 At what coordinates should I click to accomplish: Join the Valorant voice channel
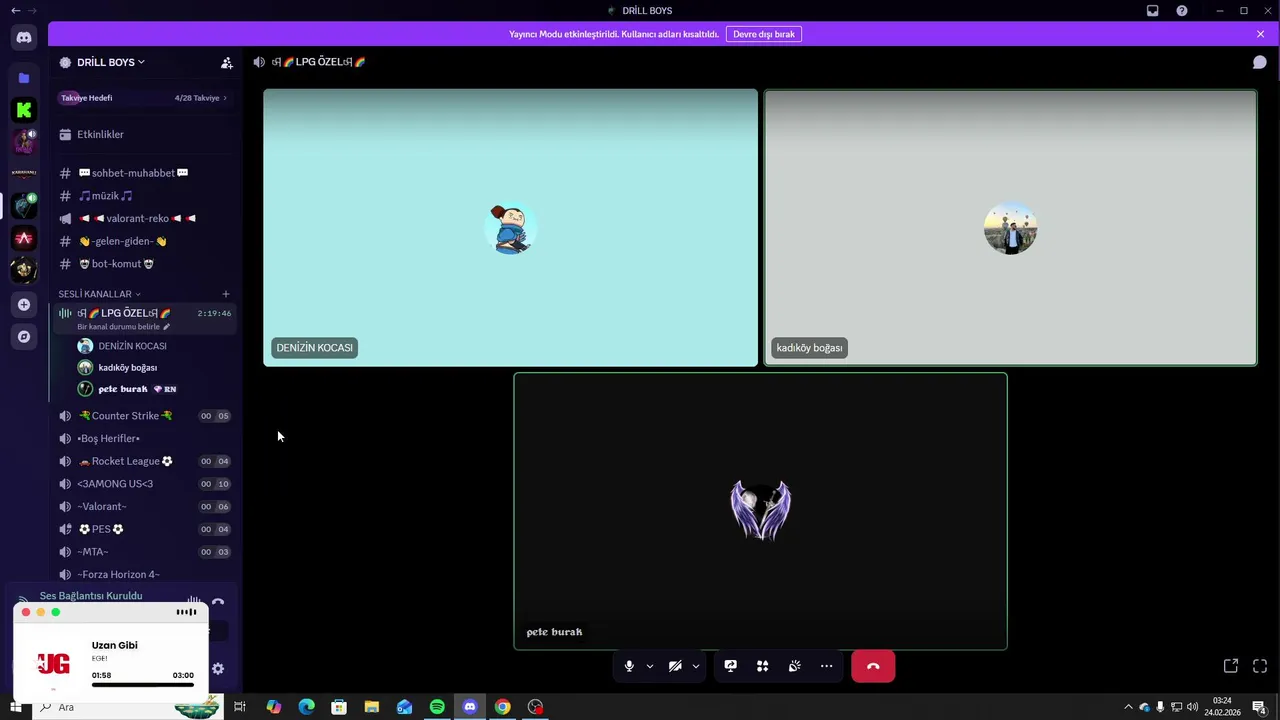click(144, 506)
